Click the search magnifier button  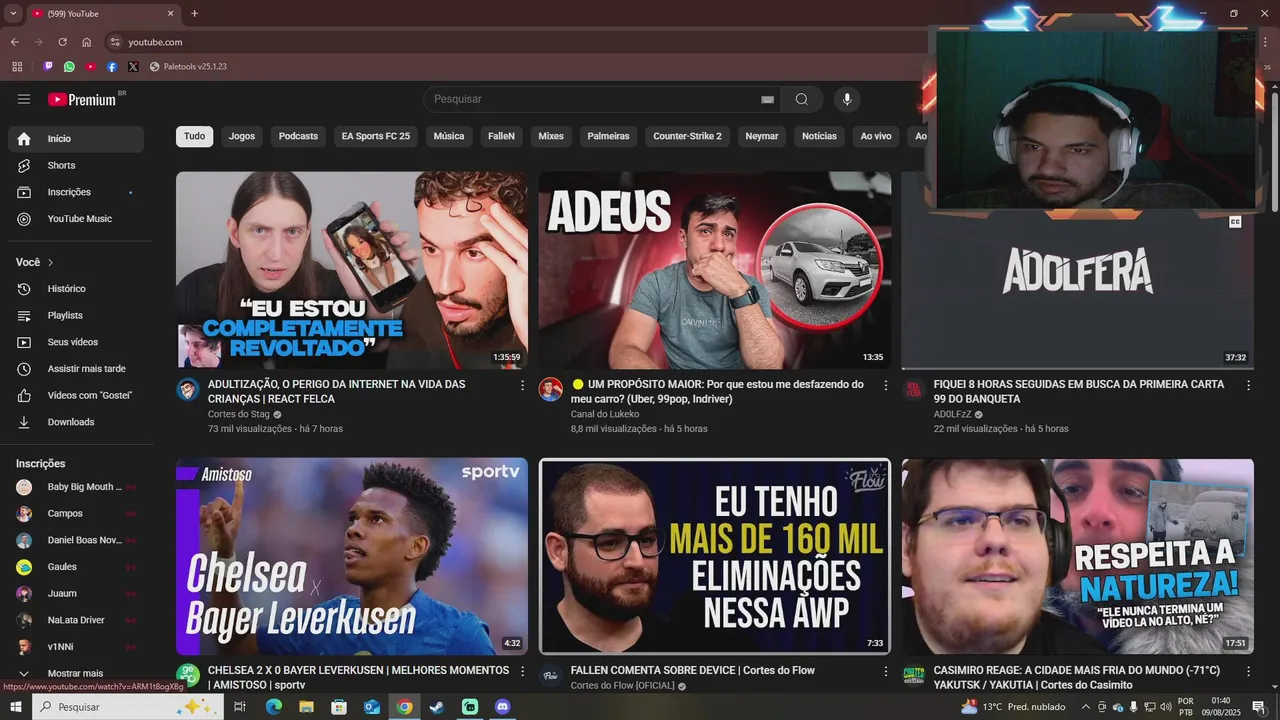(802, 99)
